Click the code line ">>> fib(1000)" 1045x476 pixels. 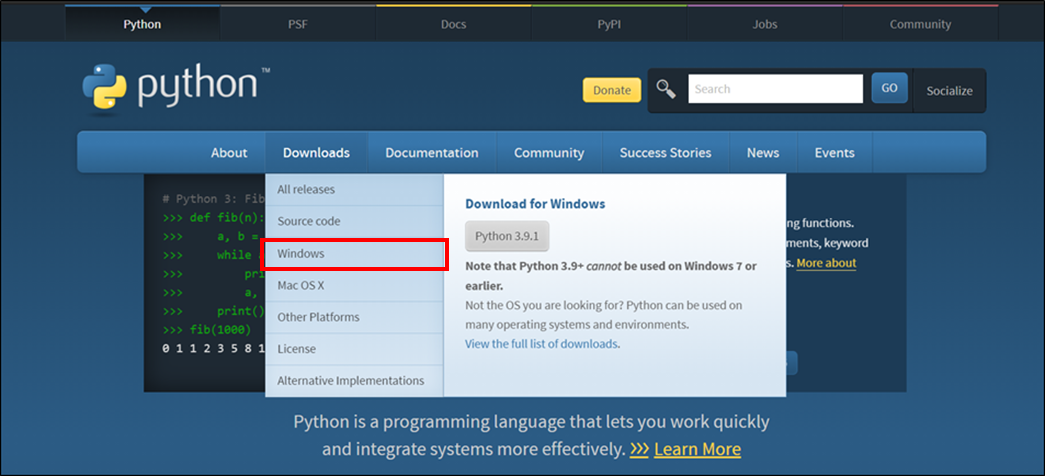(x=207, y=329)
